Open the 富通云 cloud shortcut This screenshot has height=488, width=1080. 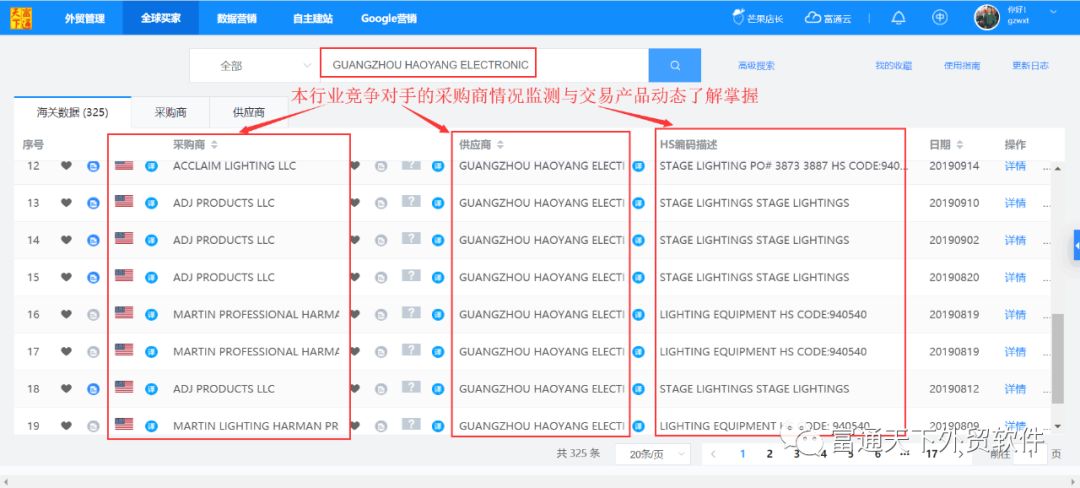click(828, 19)
